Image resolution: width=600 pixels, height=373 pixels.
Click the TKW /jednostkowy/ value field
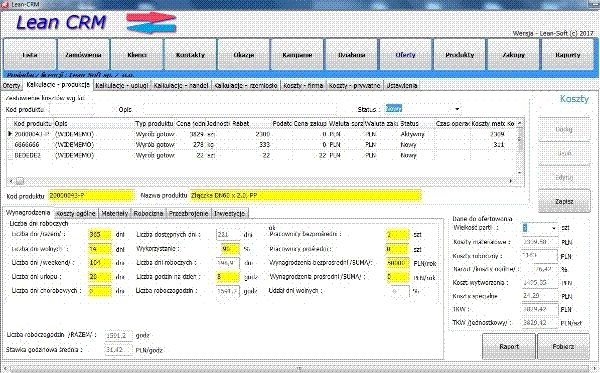540,323
